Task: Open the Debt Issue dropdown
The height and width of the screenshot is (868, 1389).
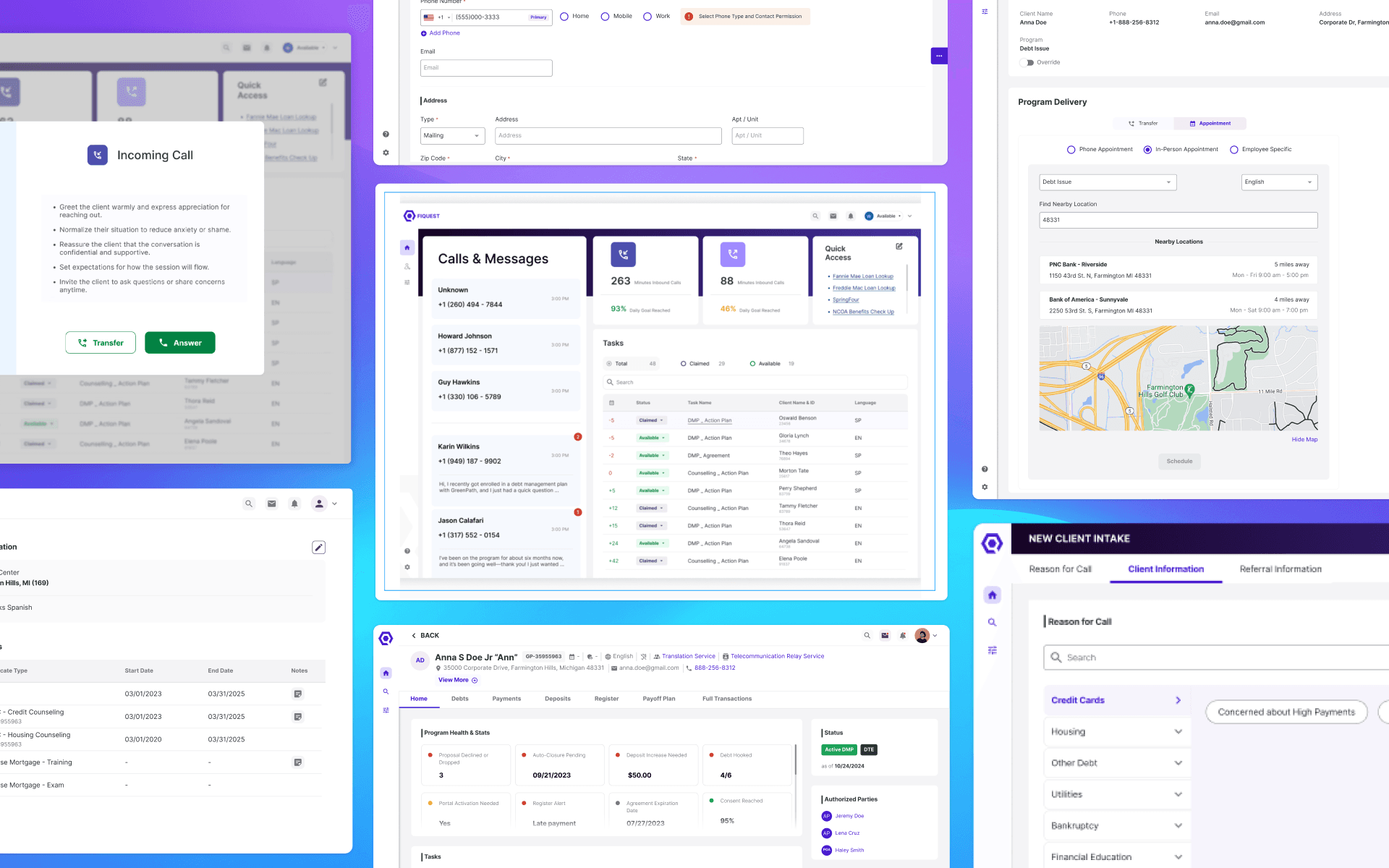Action: tap(1107, 182)
